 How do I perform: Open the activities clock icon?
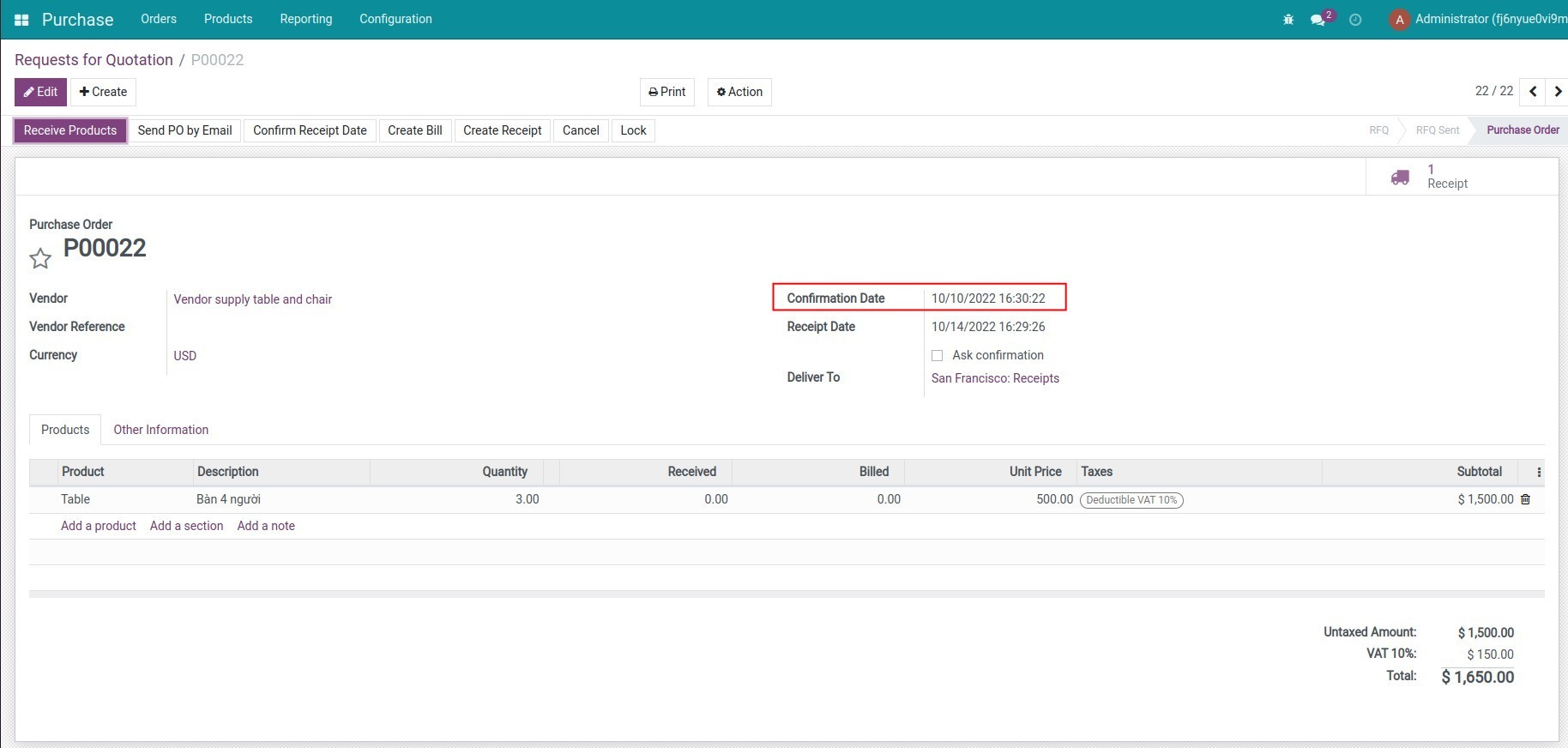[1355, 20]
